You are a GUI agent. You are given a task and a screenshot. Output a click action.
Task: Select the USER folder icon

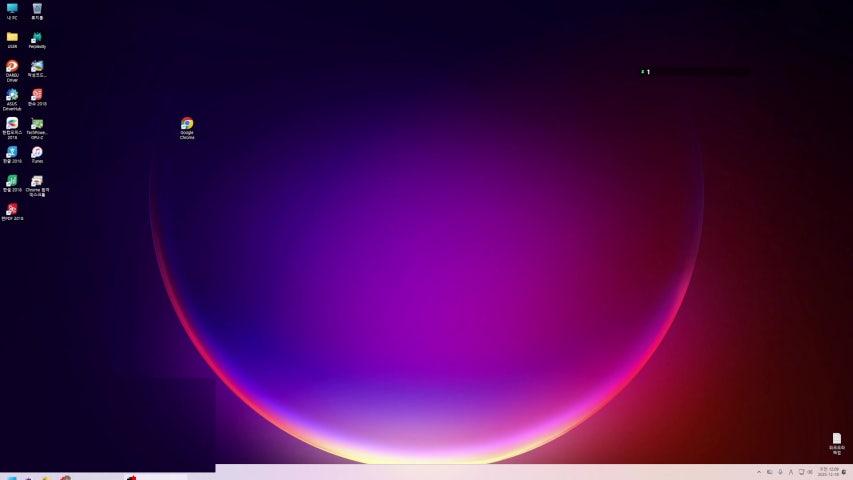(12, 40)
